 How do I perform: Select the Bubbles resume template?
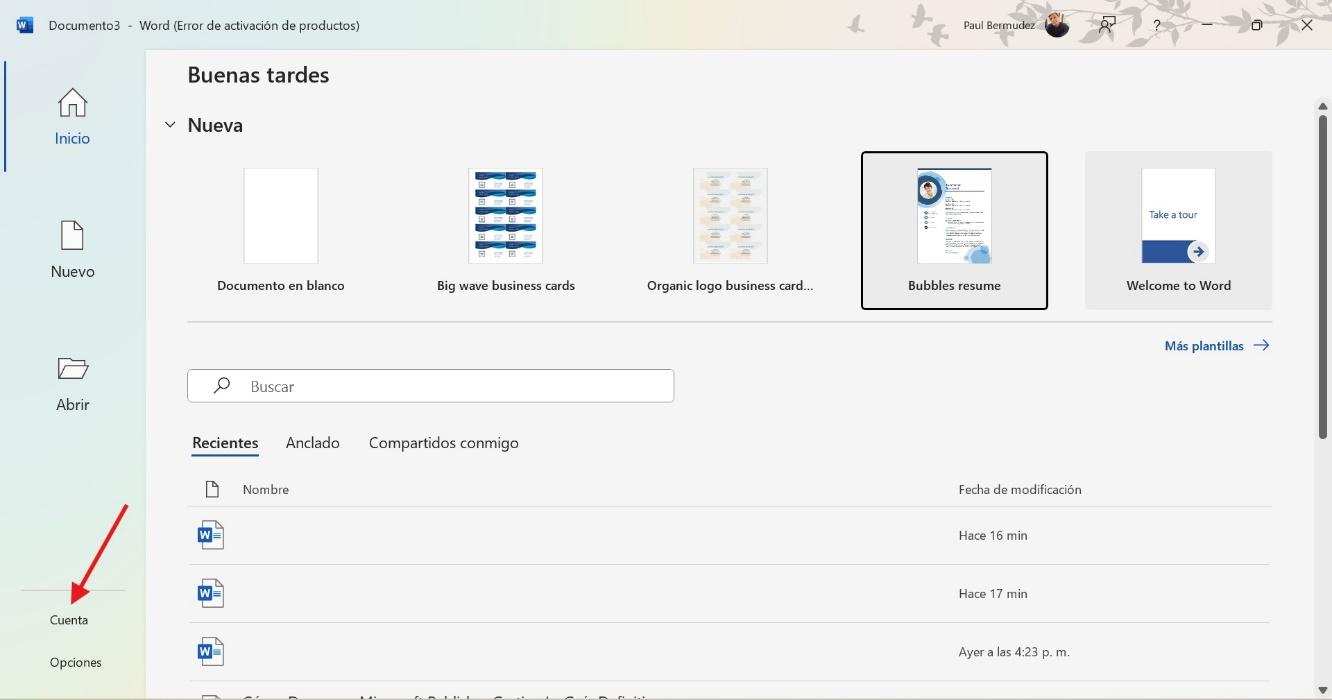[x=954, y=230]
